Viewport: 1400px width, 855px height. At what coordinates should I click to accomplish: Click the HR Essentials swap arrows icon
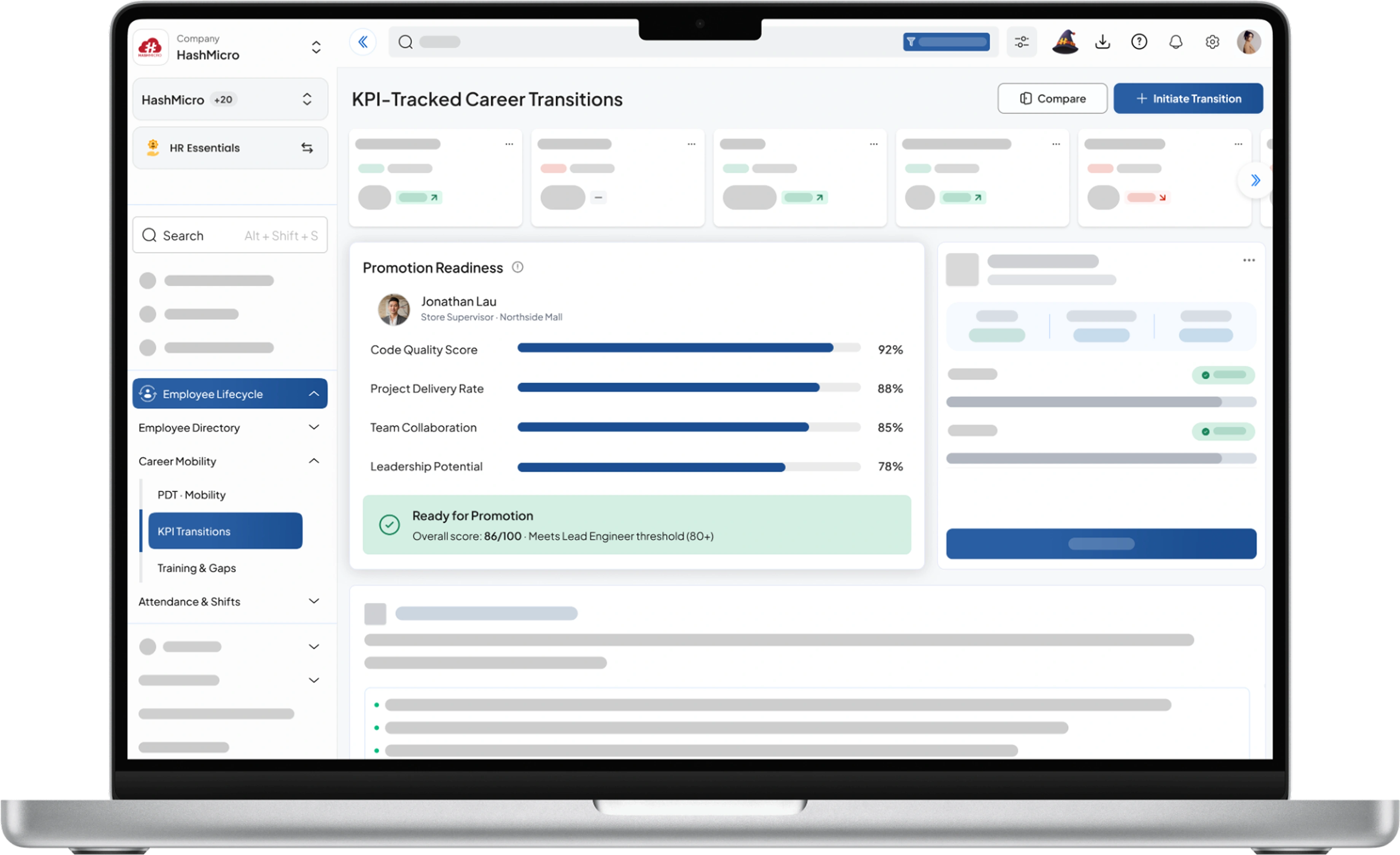pyautogui.click(x=307, y=148)
